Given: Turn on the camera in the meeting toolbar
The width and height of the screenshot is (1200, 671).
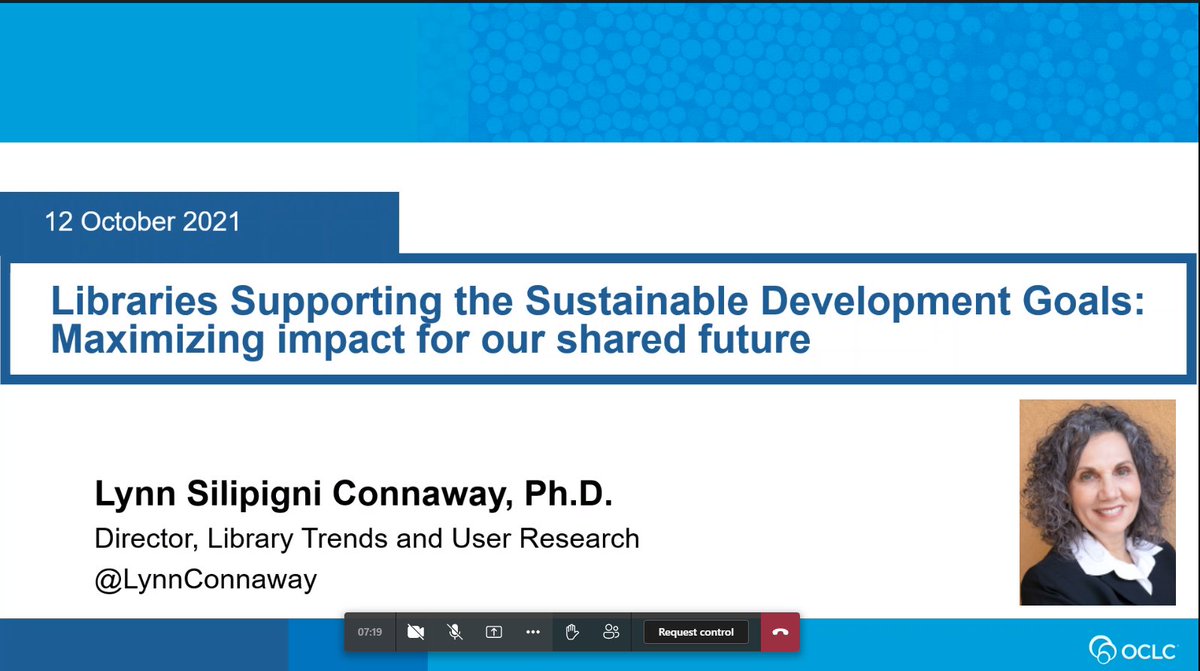Looking at the screenshot, I should click(x=415, y=632).
